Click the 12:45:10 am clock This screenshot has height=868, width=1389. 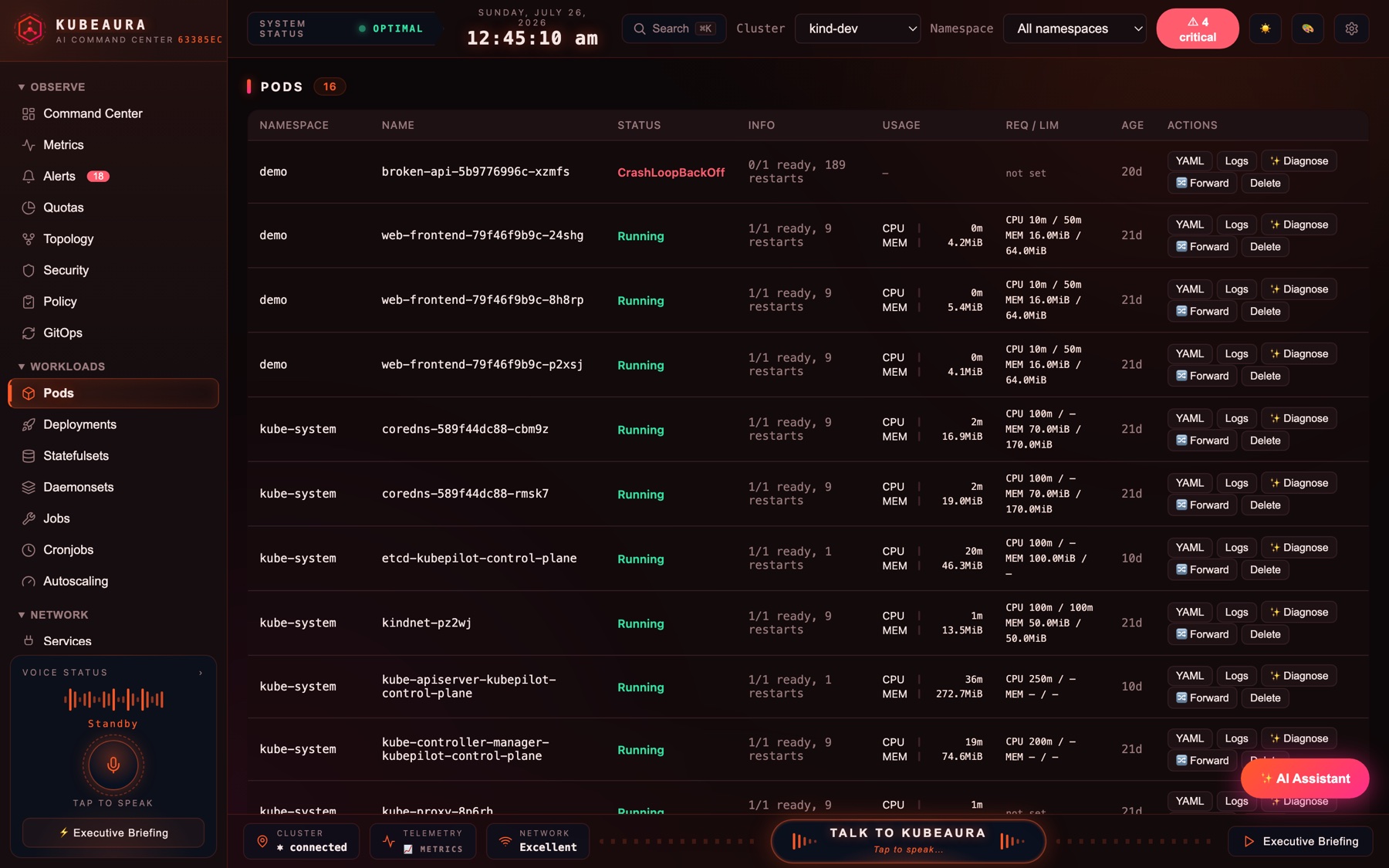coord(532,38)
